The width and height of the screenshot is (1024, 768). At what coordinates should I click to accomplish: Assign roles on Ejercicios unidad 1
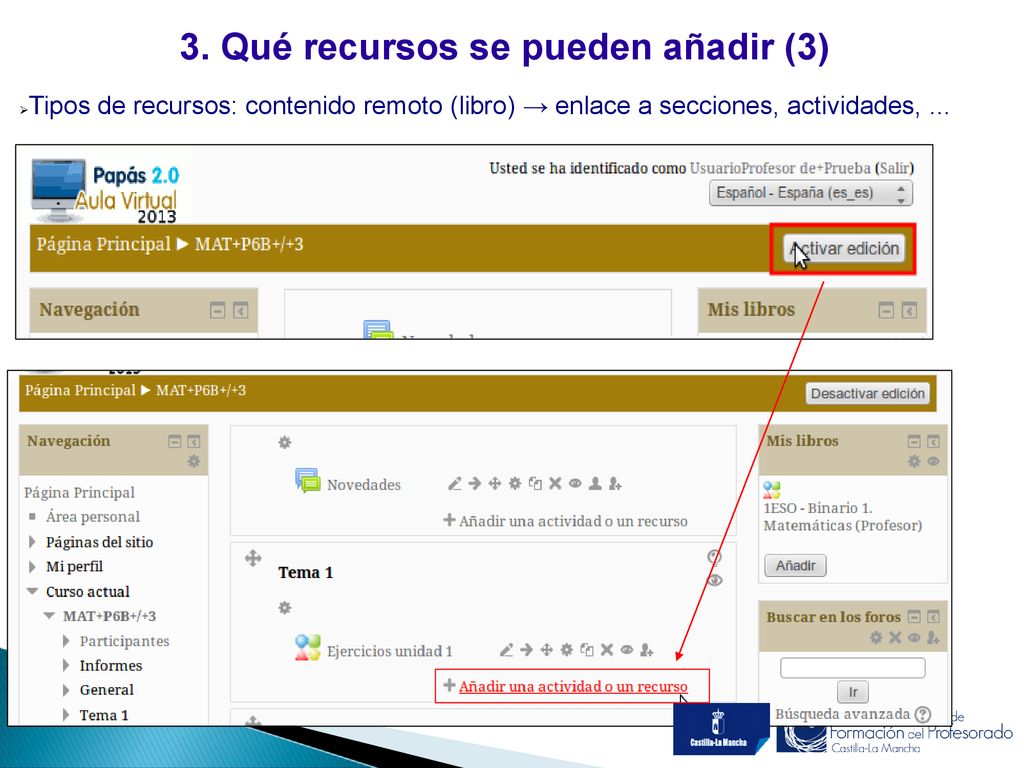click(647, 650)
